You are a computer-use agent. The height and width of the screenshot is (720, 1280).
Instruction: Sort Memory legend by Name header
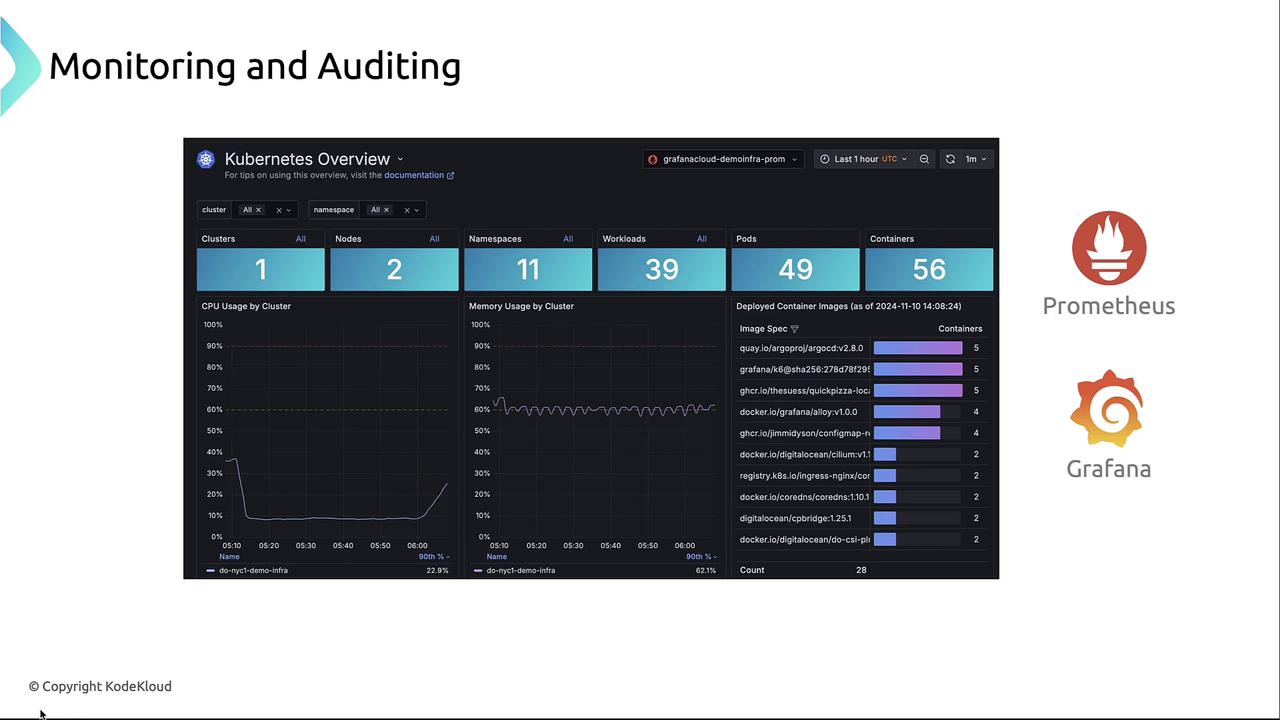[x=497, y=557]
